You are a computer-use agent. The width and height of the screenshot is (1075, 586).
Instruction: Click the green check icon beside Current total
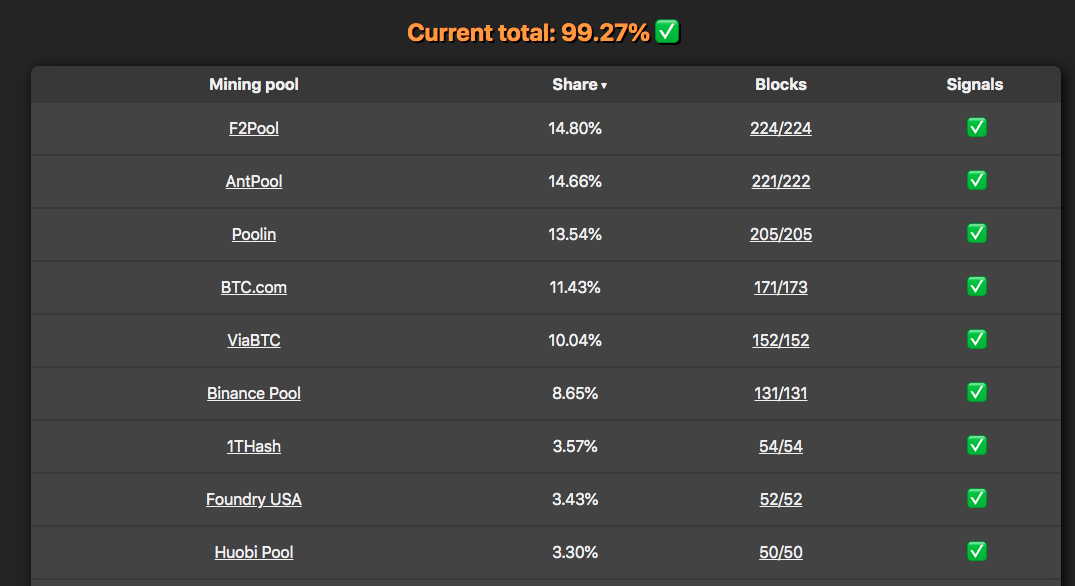click(x=667, y=32)
